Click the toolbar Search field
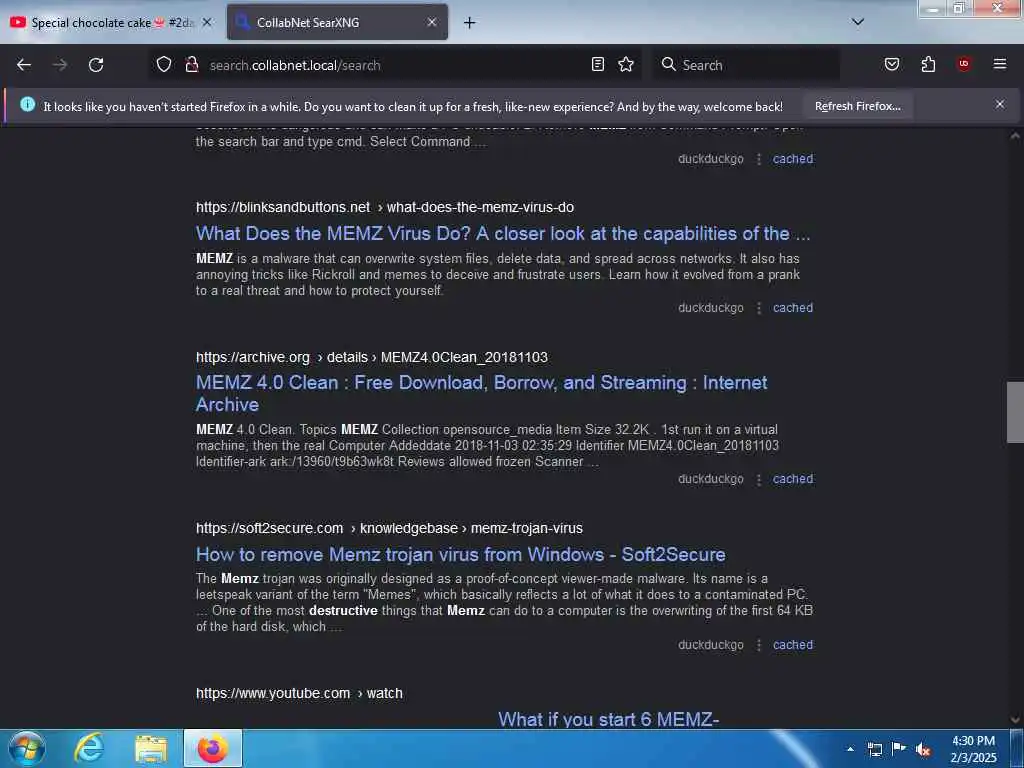The width and height of the screenshot is (1024, 768). (x=746, y=65)
